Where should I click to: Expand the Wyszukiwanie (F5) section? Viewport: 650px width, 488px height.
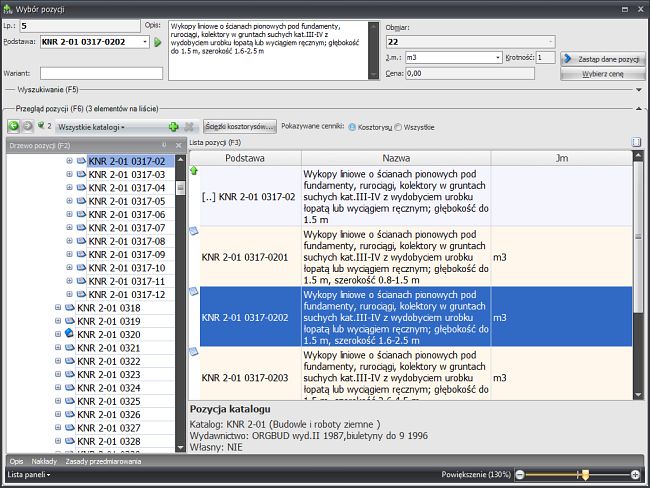pyautogui.click(x=638, y=89)
